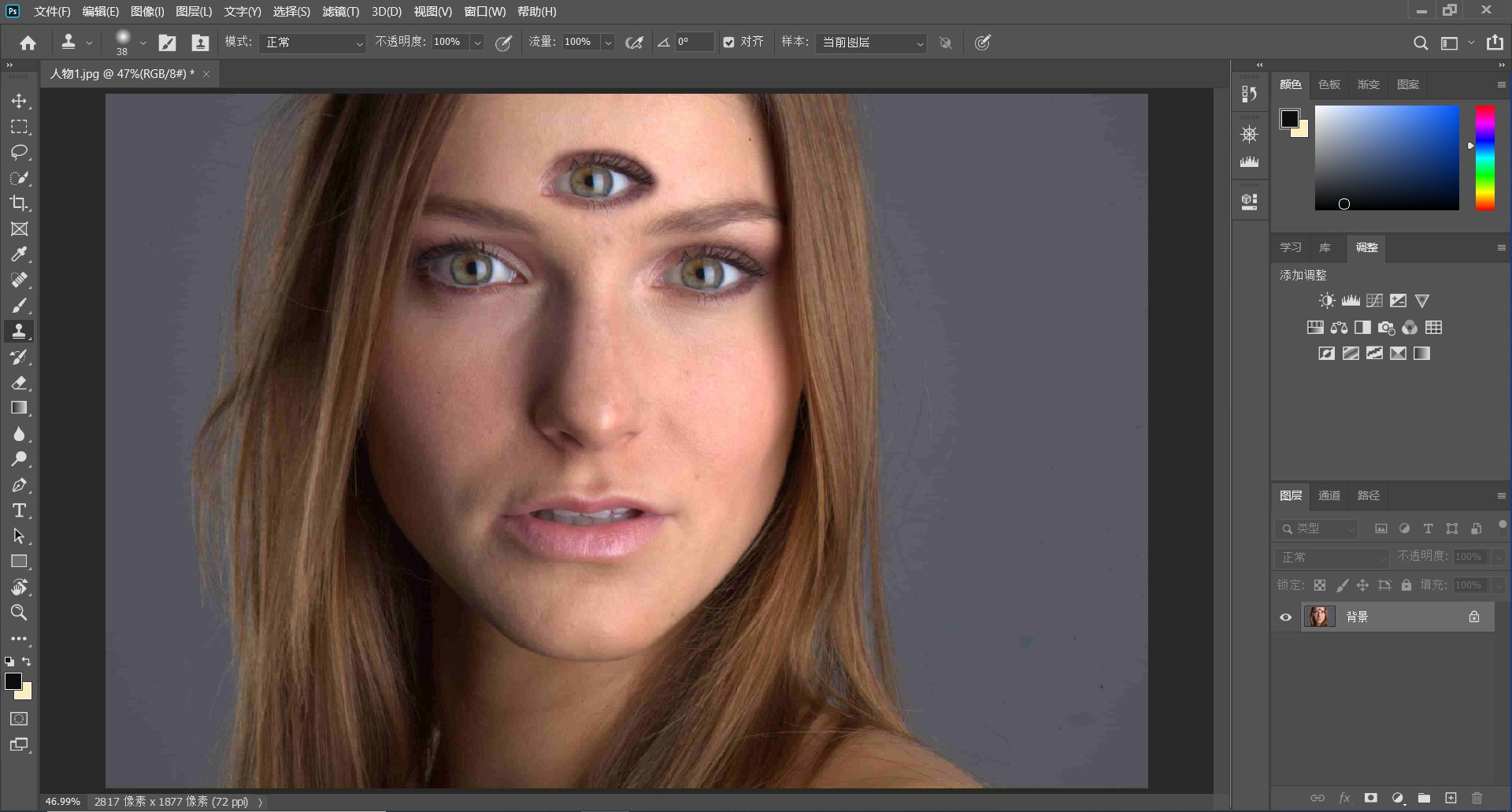This screenshot has width=1512, height=812.
Task: Select the Clone Stamp tool in toolbox
Action: 19,332
